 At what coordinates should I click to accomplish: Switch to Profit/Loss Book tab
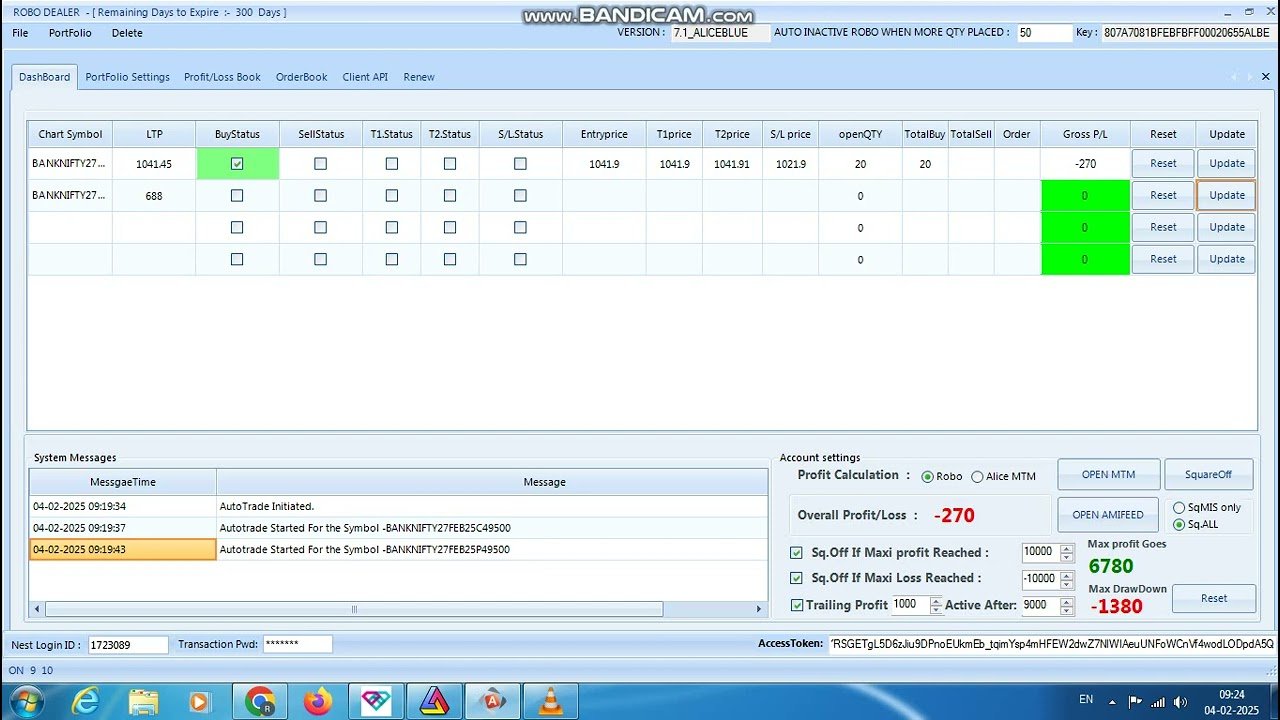pos(222,77)
